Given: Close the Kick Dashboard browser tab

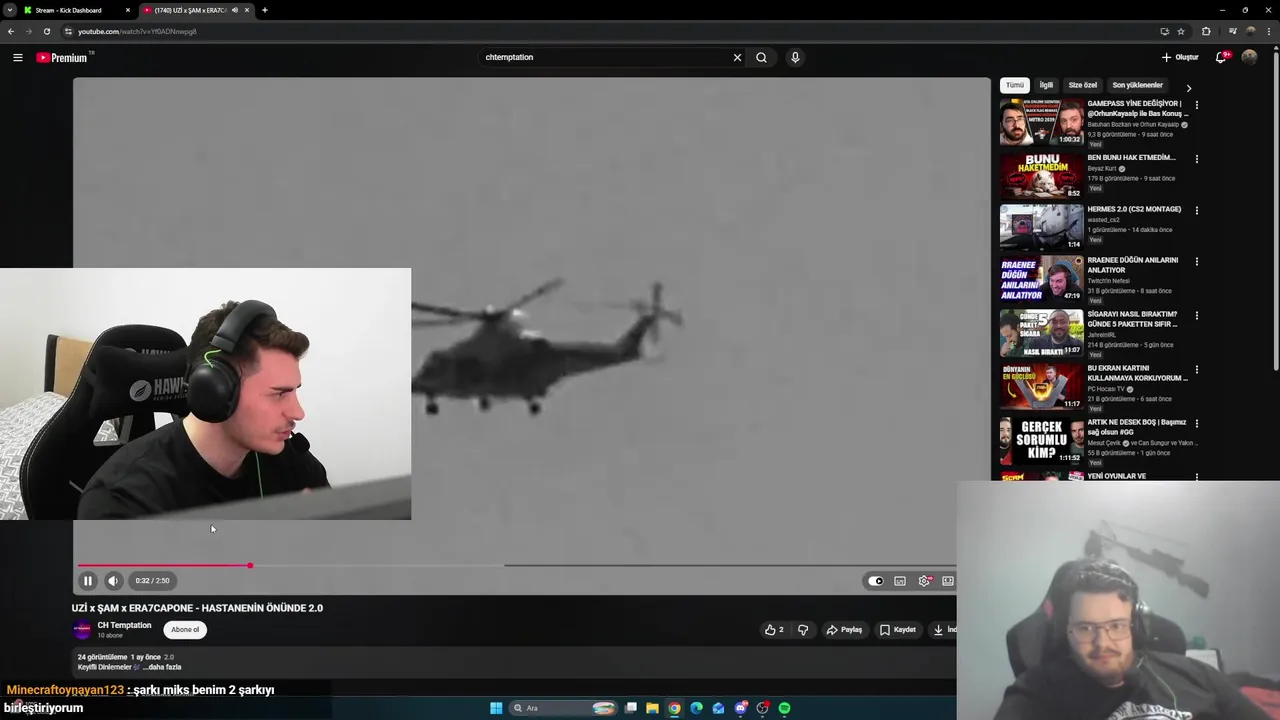Looking at the screenshot, I should pos(128,10).
